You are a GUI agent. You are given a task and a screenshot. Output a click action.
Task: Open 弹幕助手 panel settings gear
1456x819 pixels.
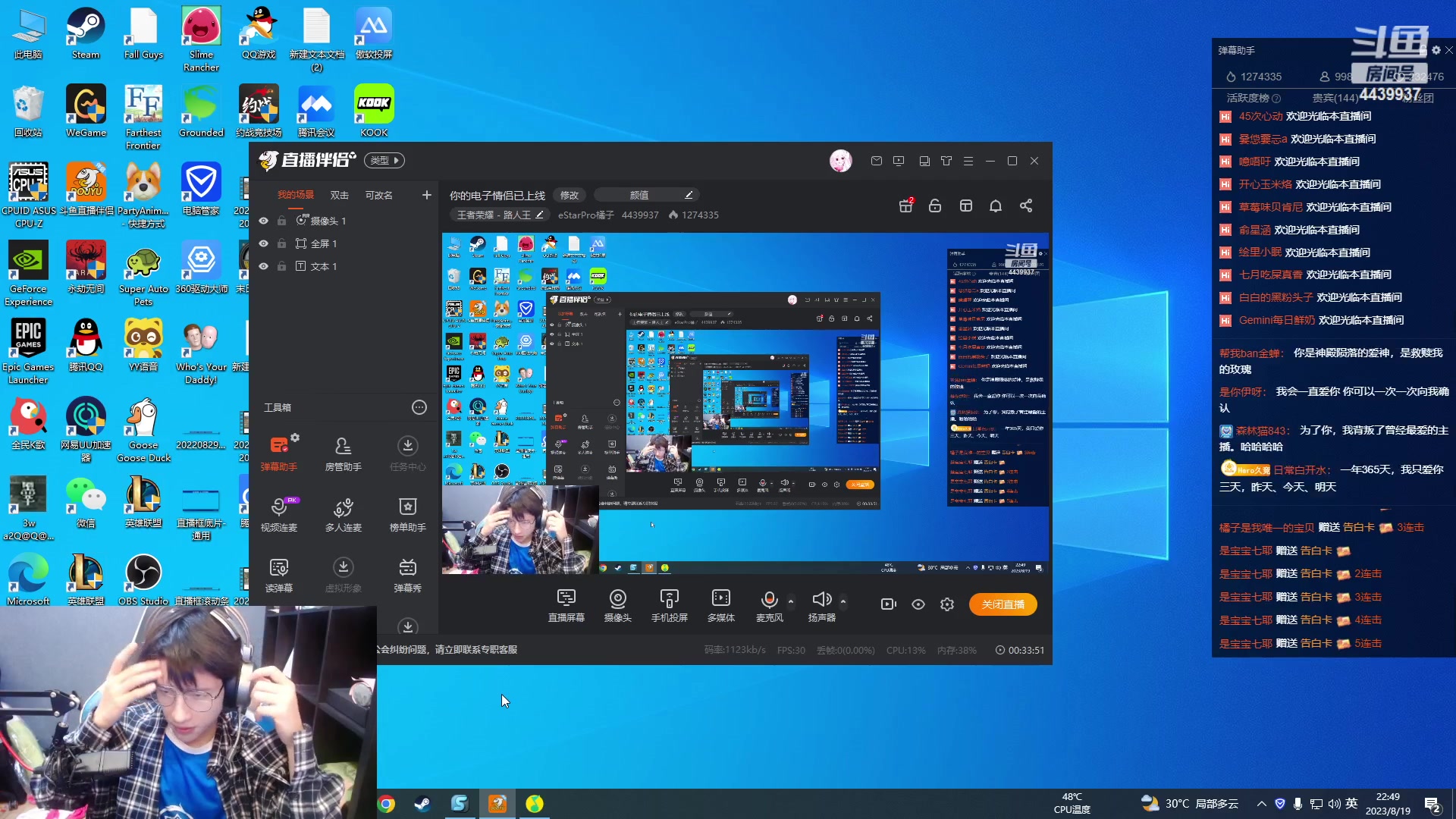(x=1436, y=50)
